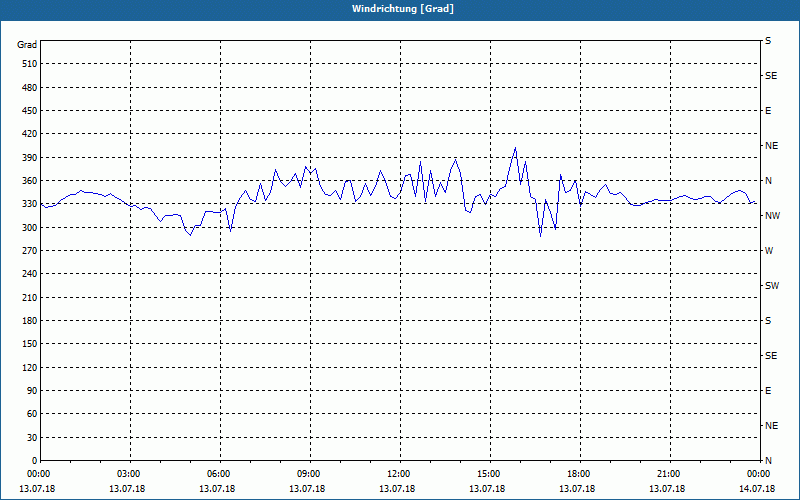Screen dimensions: 800x500
Task: Click the 21:00 time label
Action: click(x=668, y=474)
